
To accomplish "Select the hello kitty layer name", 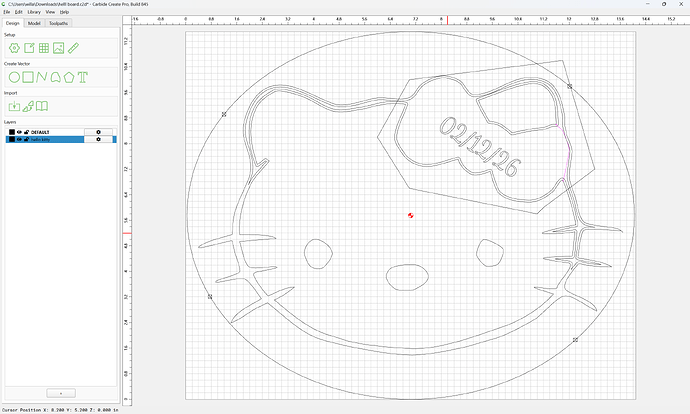I will [40, 139].
